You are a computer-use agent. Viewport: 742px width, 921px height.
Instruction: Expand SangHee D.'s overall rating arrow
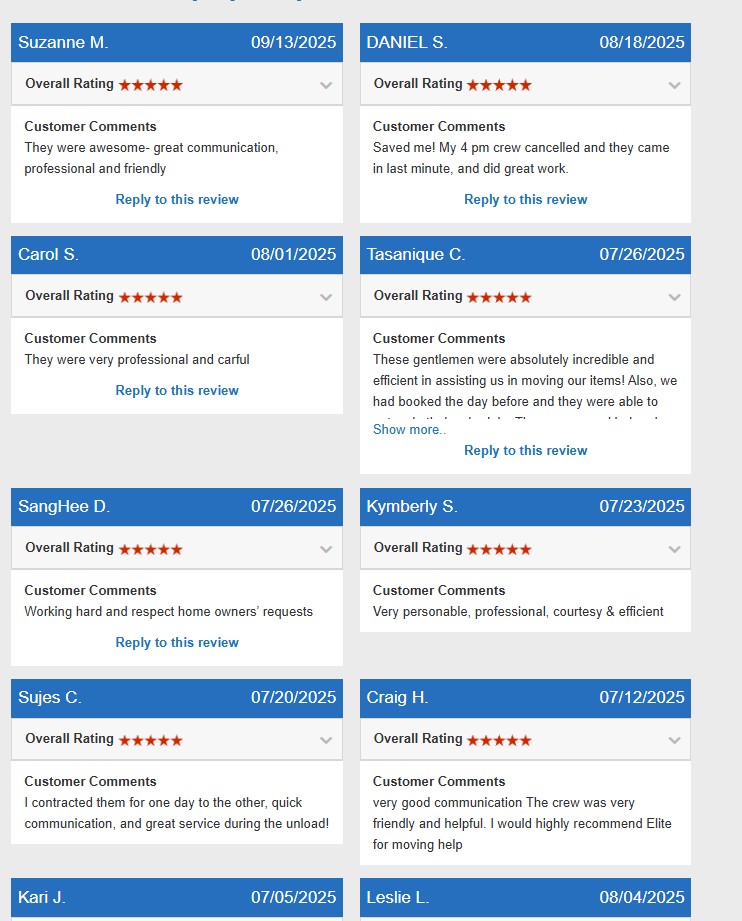pyautogui.click(x=326, y=549)
